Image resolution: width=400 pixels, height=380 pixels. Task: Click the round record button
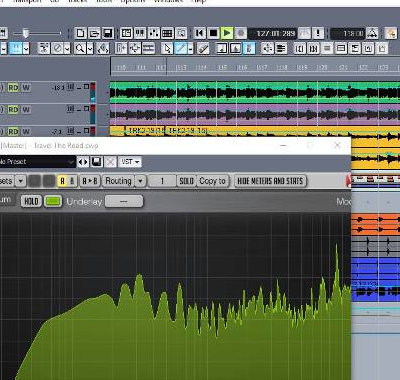click(241, 33)
